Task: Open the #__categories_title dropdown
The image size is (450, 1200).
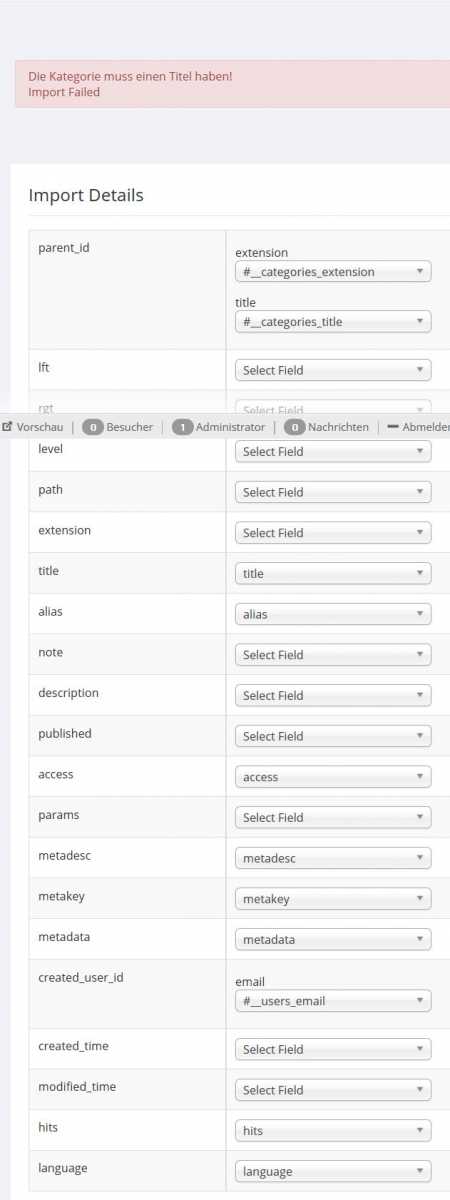Action: [x=333, y=322]
